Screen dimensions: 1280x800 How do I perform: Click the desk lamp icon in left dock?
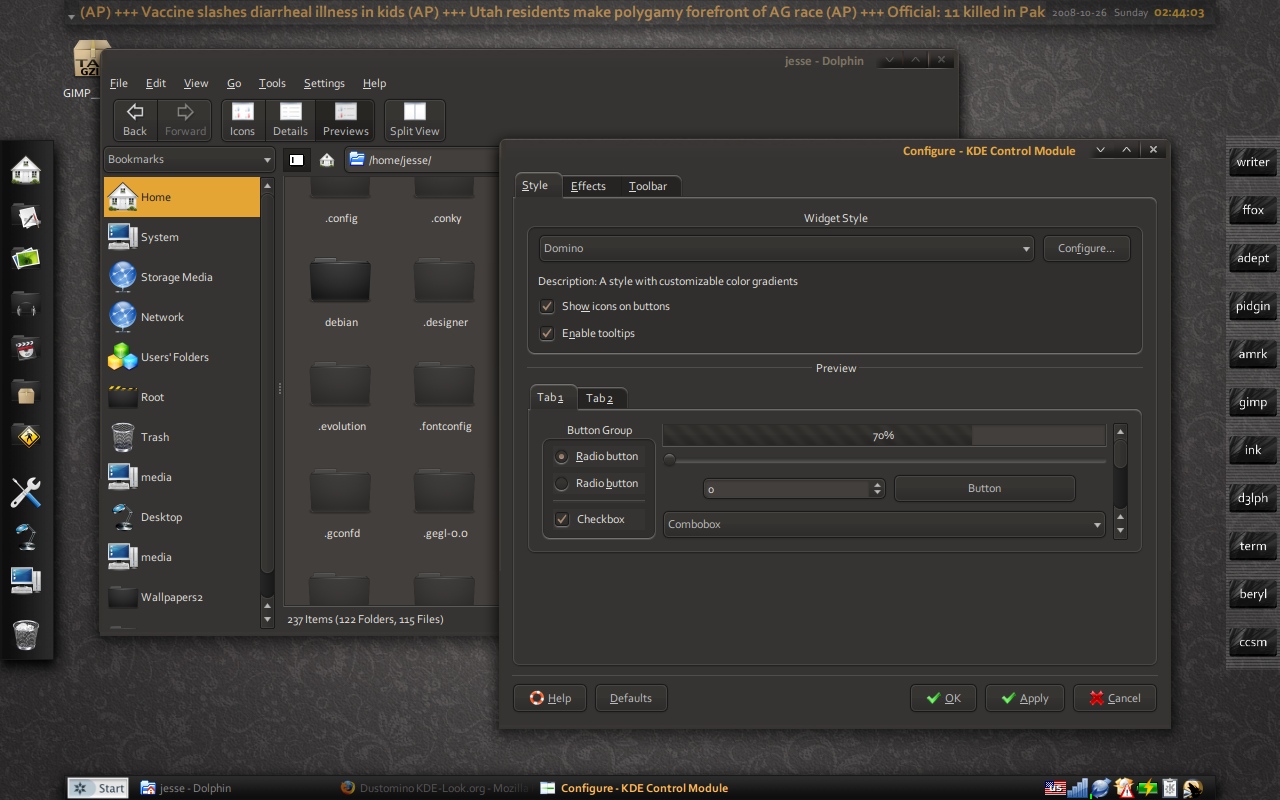coord(26,536)
